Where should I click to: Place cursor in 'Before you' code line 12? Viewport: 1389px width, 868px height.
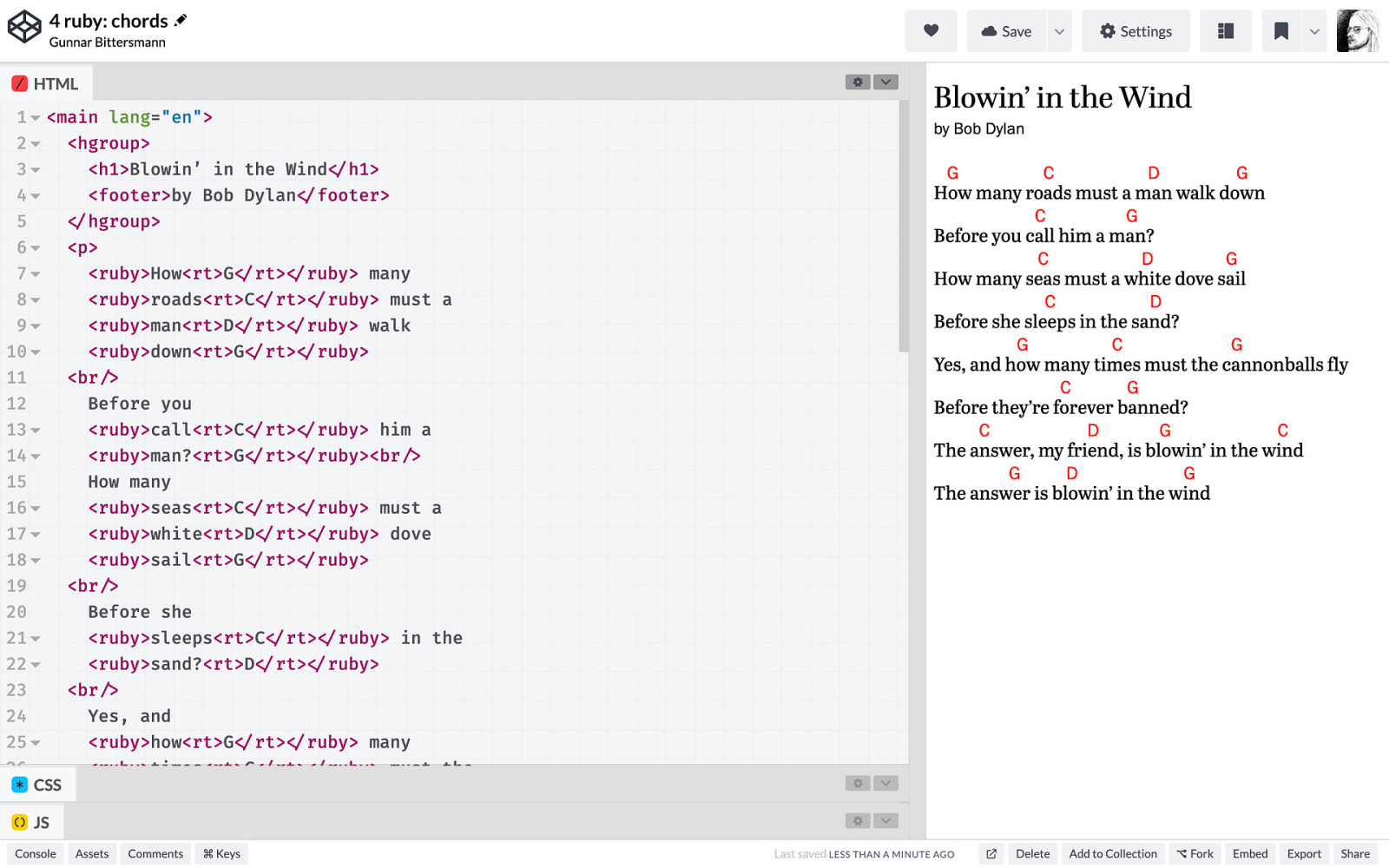tap(140, 404)
